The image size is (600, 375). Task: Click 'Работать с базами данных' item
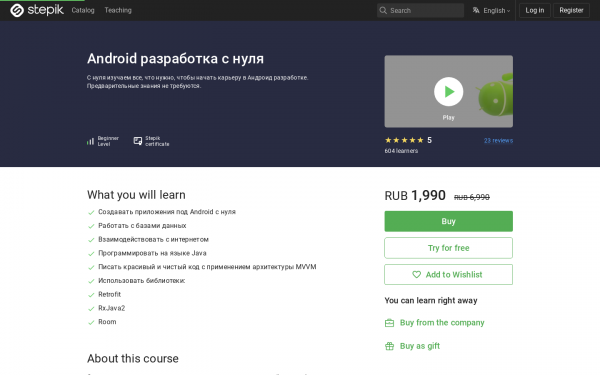[x=142, y=226]
